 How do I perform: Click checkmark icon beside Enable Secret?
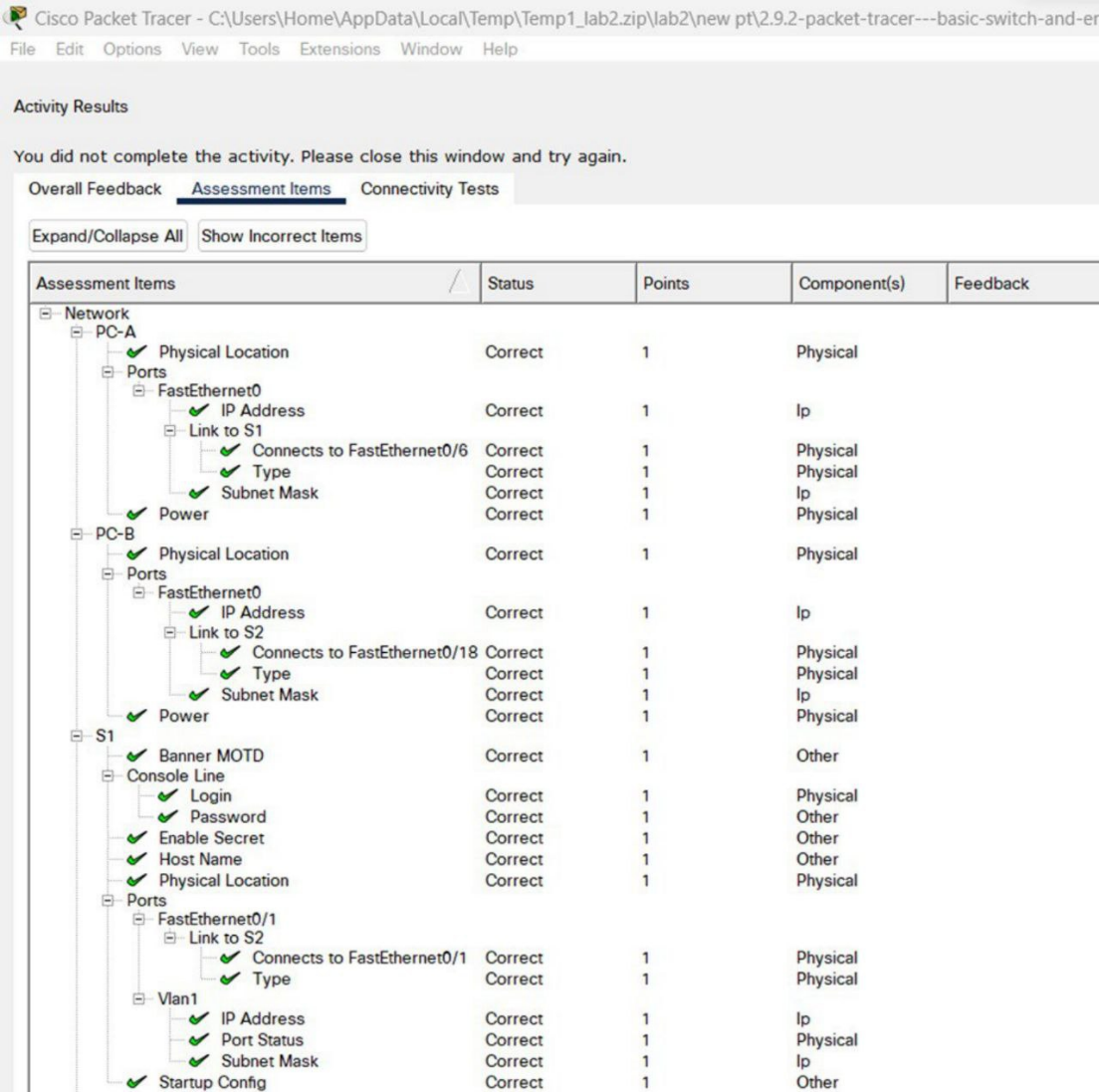click(x=136, y=838)
